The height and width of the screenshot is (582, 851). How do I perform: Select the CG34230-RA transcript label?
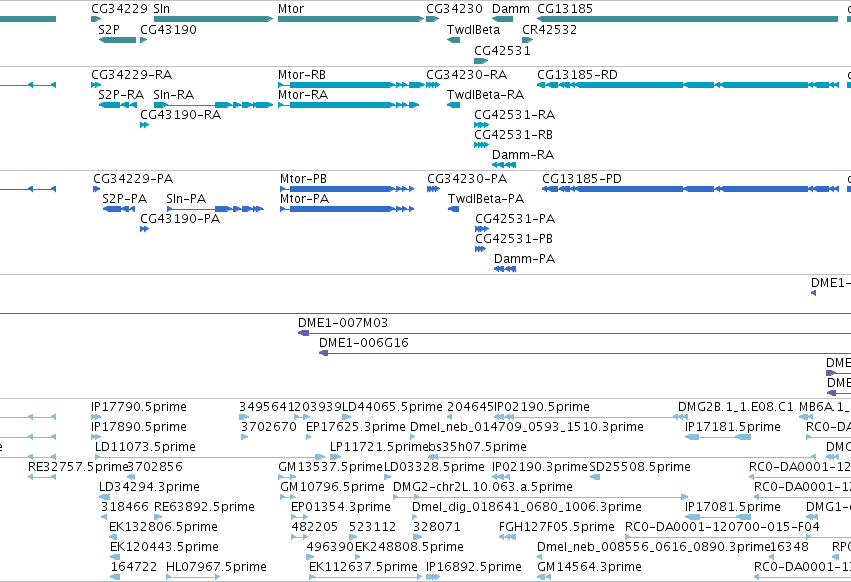tap(466, 75)
